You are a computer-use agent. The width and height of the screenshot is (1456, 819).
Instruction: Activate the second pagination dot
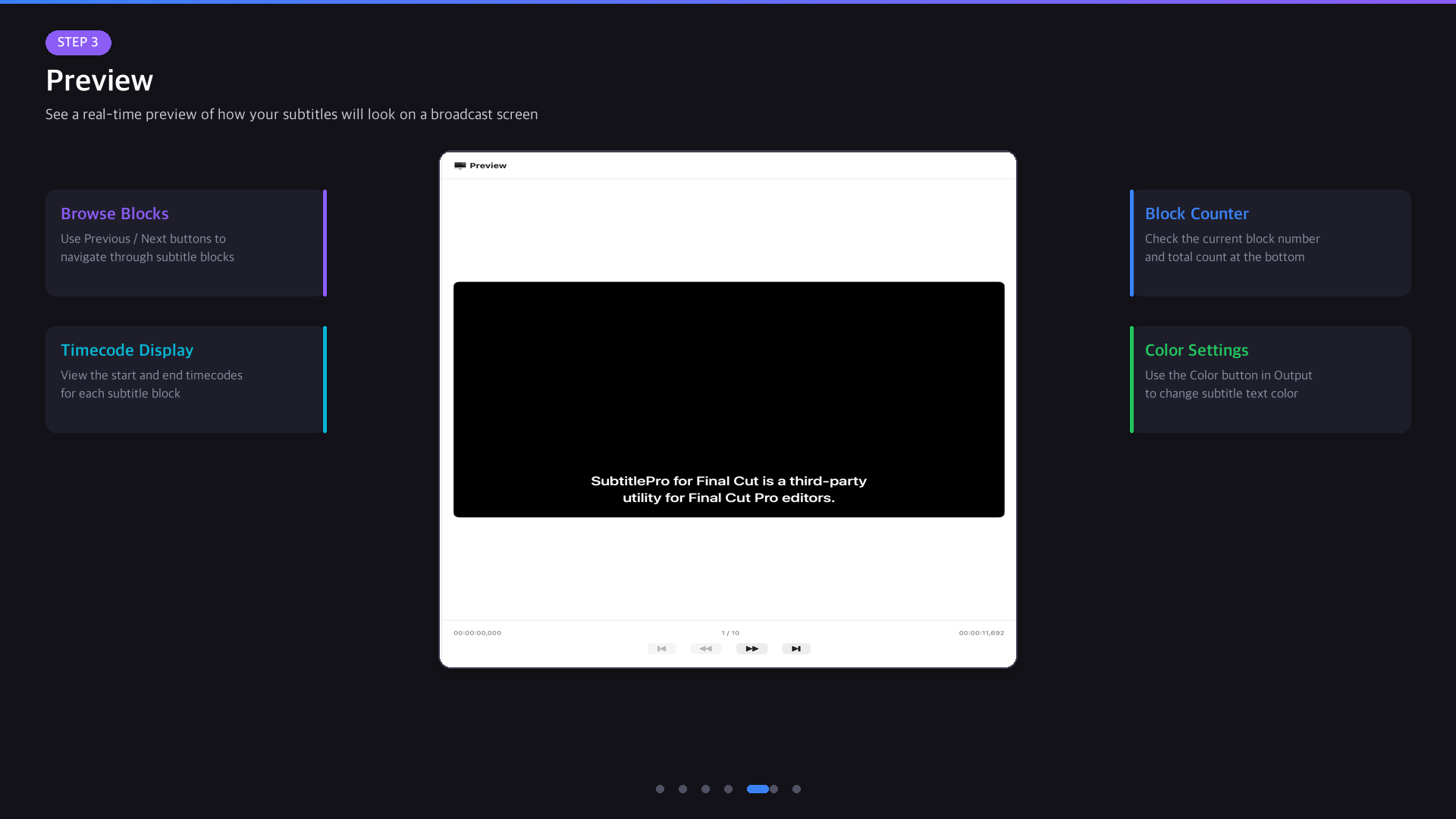682,789
